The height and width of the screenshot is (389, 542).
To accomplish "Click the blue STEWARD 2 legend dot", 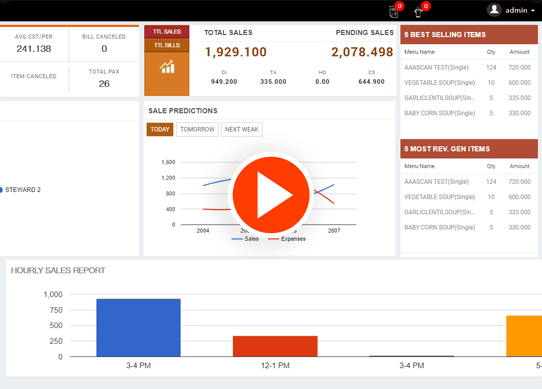I will point(1,190).
